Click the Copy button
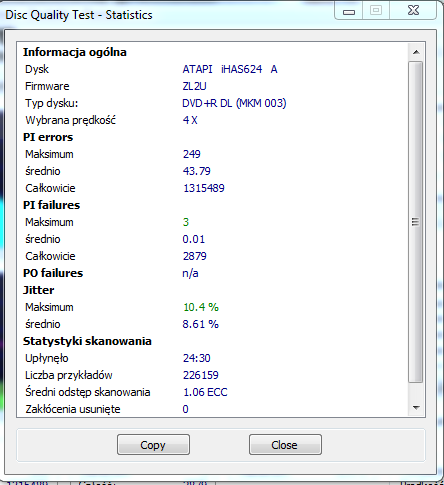 (x=153, y=444)
